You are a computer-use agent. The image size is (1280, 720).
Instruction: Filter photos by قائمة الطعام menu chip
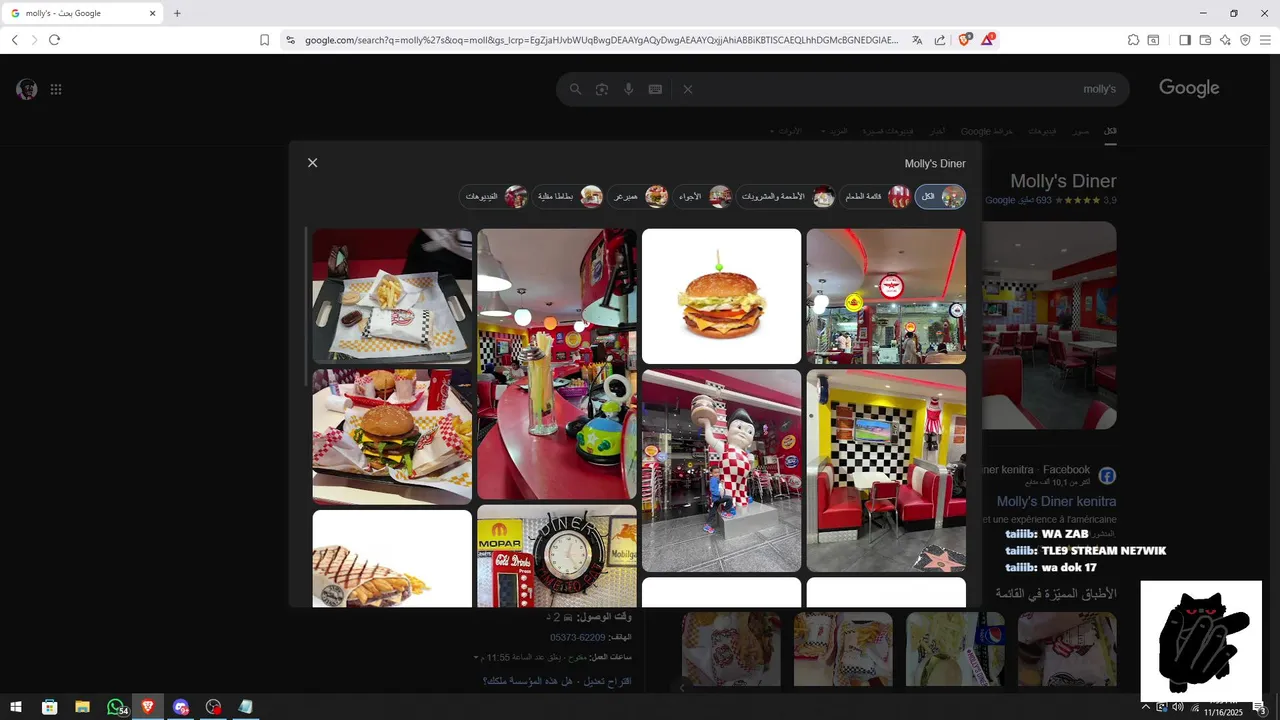click(x=875, y=196)
